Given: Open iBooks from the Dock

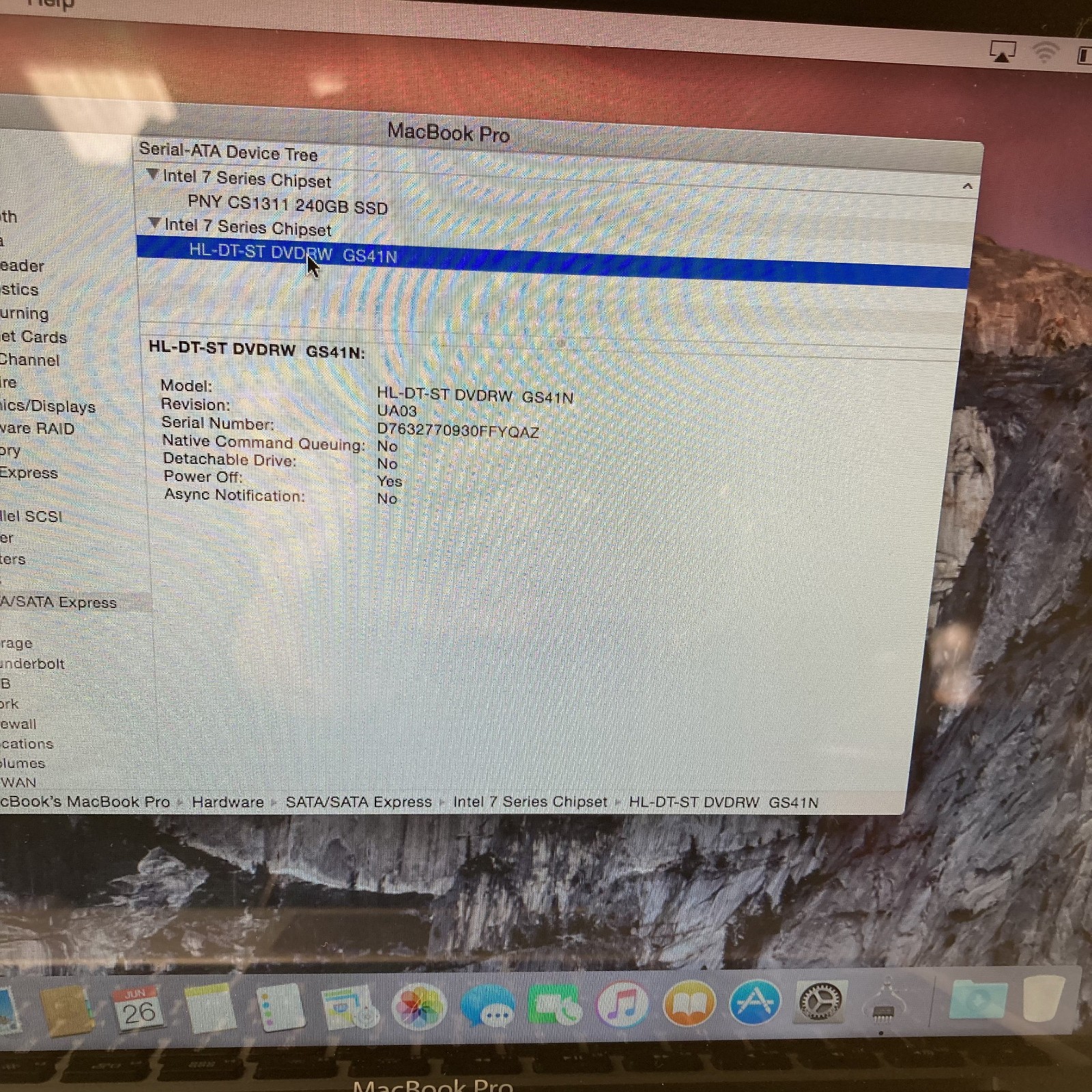Looking at the screenshot, I should tap(689, 1003).
